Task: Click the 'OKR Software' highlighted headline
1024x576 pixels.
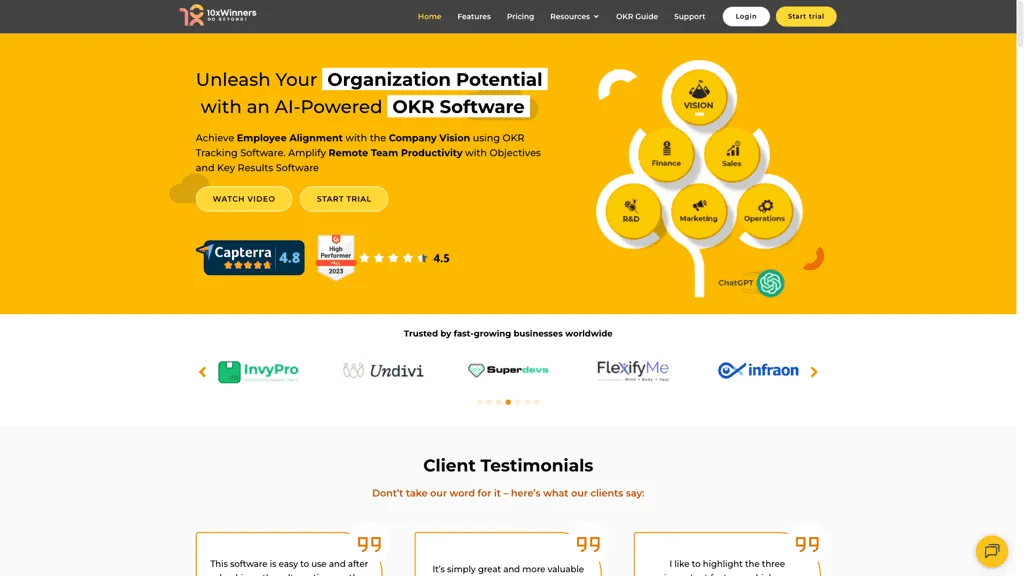Action: [458, 106]
